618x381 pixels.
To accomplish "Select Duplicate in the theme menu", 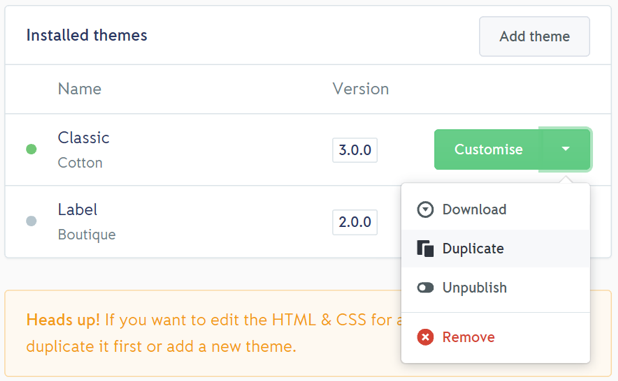I will point(495,249).
